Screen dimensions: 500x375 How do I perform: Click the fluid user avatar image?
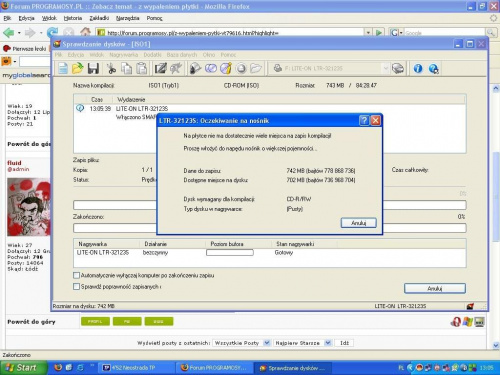[29, 207]
